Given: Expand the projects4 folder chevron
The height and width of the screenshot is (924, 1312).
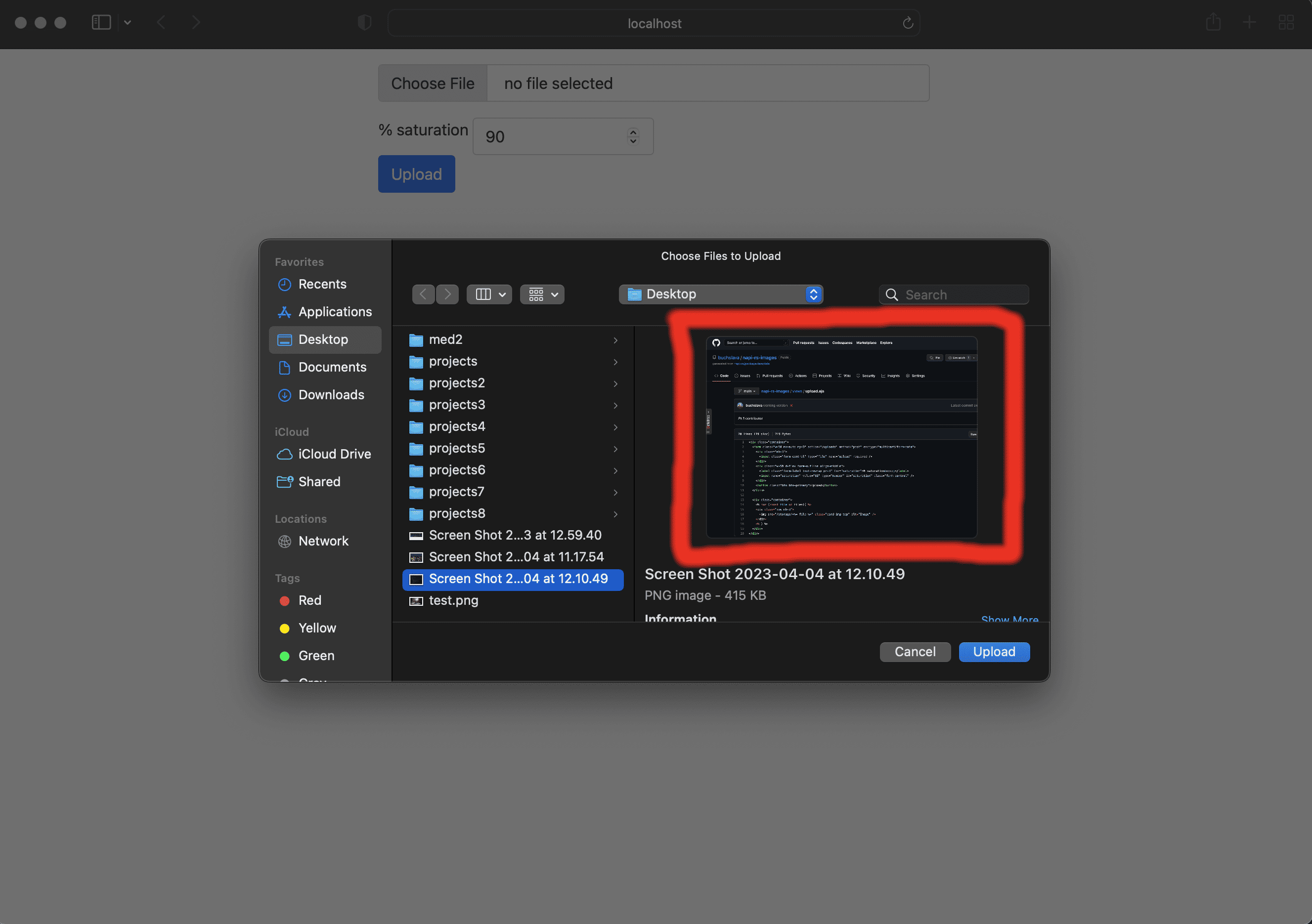Looking at the screenshot, I should [615, 427].
